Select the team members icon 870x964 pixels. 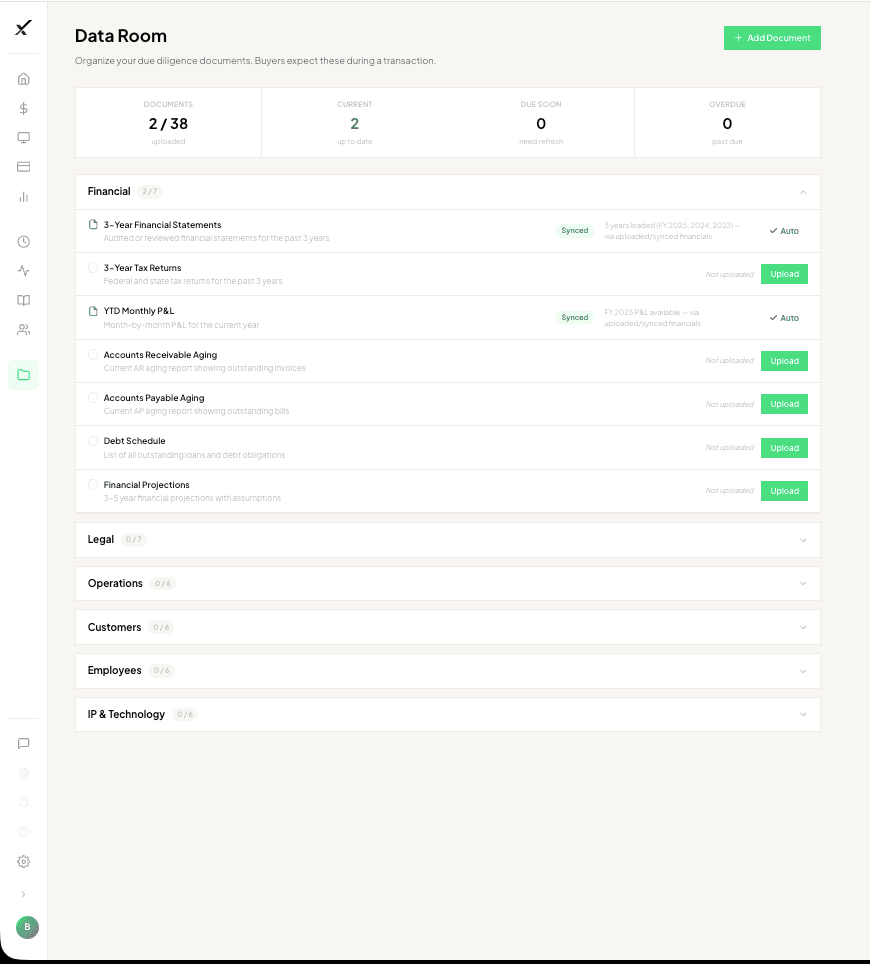(23, 330)
